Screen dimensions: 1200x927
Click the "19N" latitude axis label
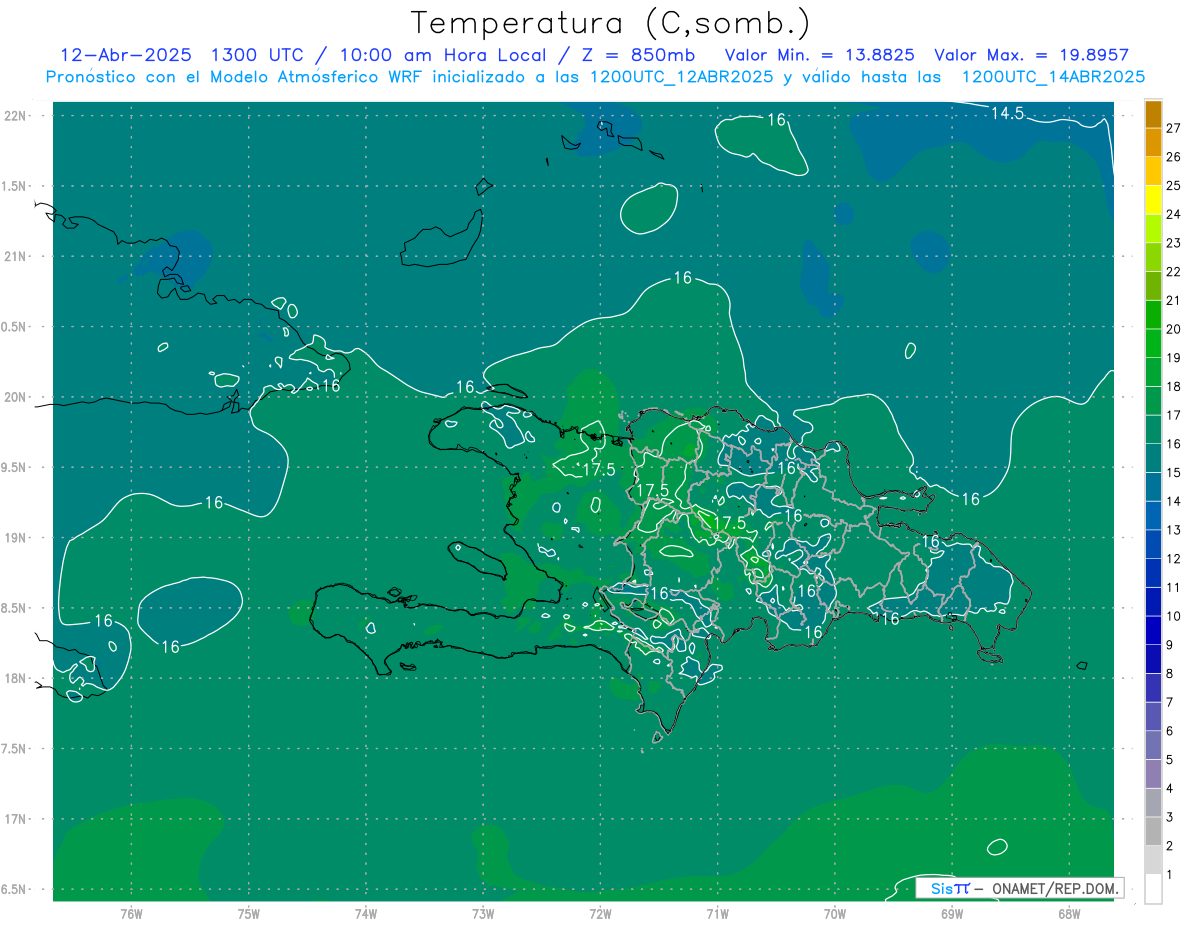pyautogui.click(x=16, y=538)
